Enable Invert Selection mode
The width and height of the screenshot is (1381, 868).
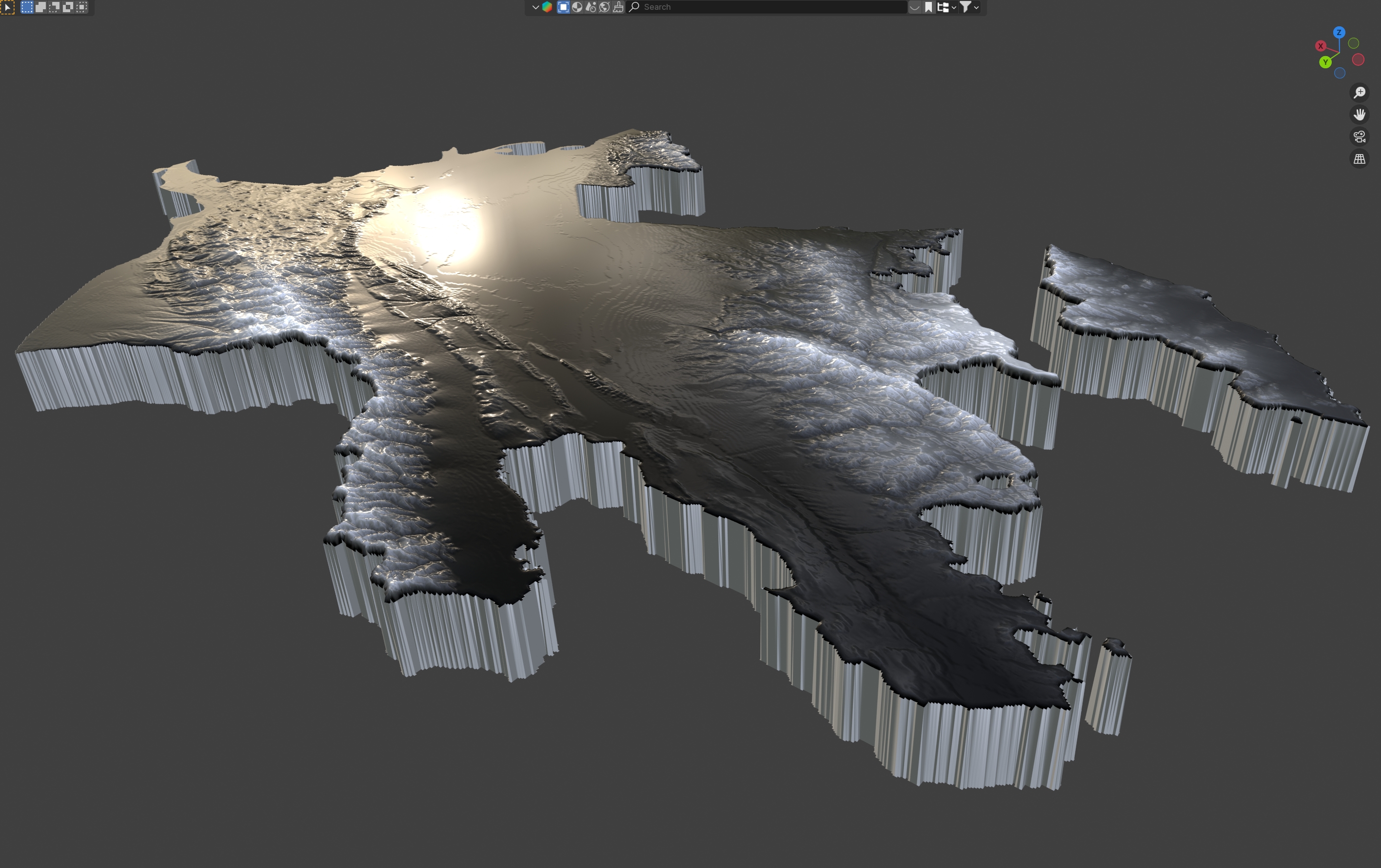(x=68, y=7)
